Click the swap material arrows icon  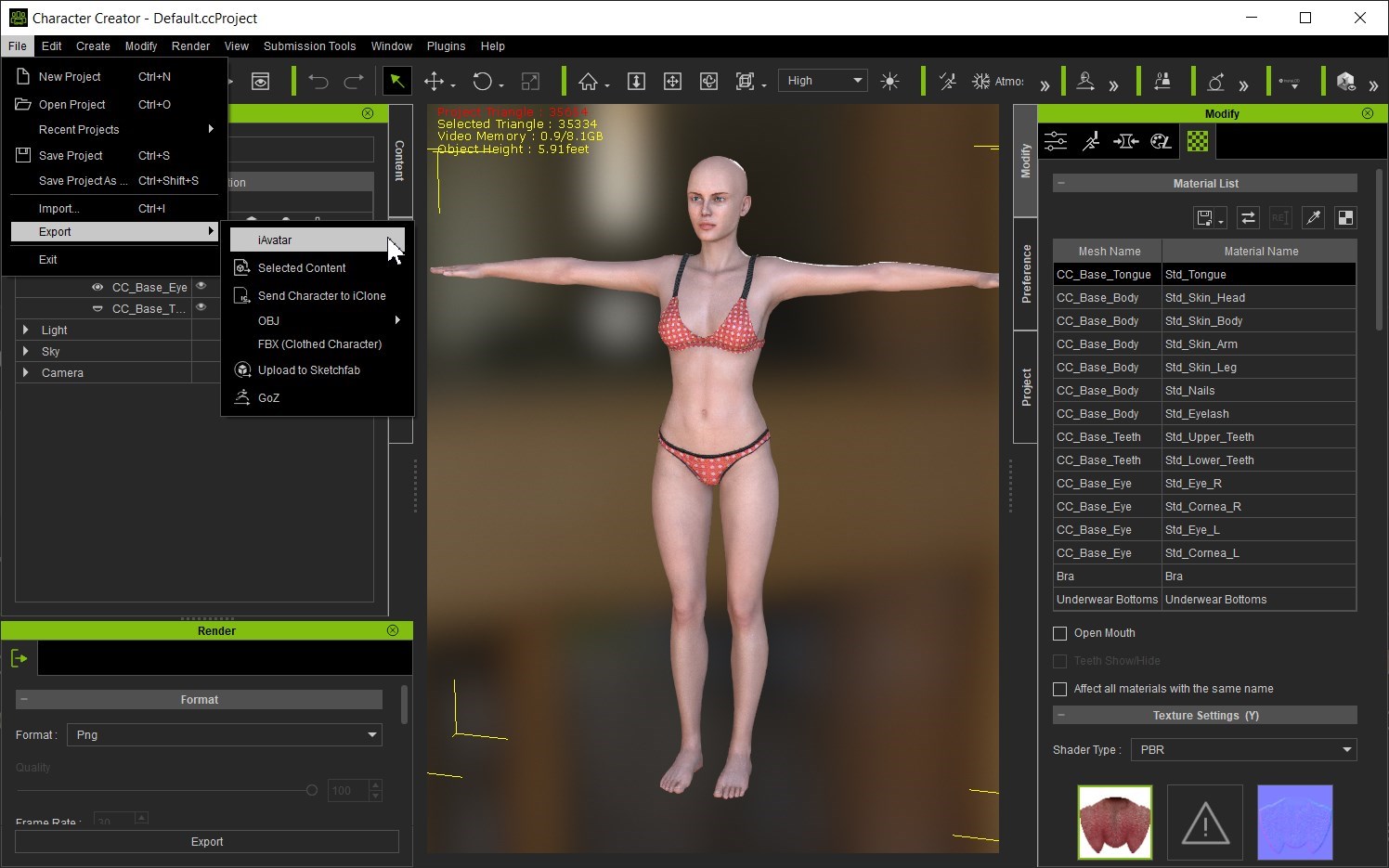1248,218
